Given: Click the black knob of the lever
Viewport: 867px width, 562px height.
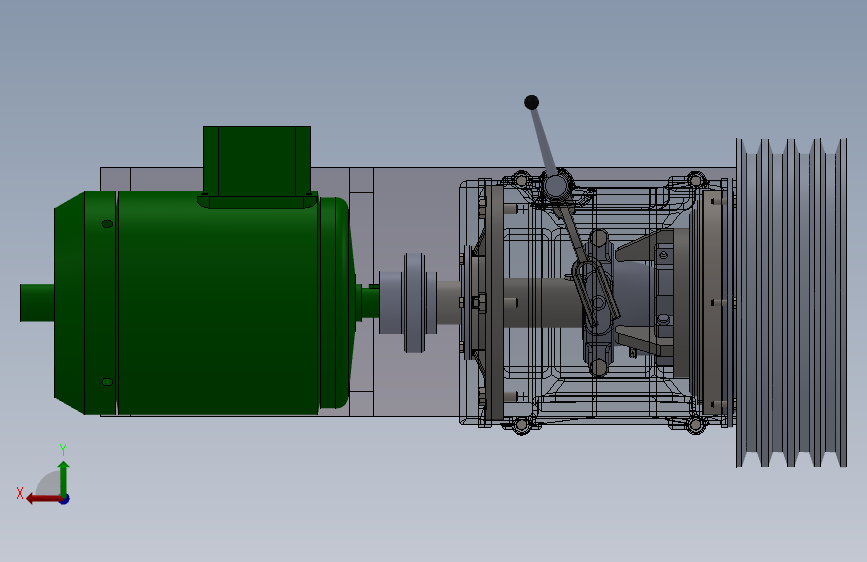Looking at the screenshot, I should pos(531,102).
